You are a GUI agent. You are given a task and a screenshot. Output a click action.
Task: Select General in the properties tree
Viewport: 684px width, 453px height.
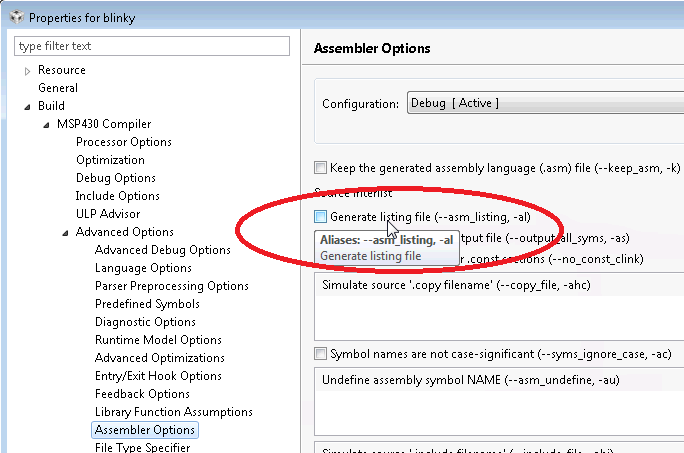pos(57,88)
